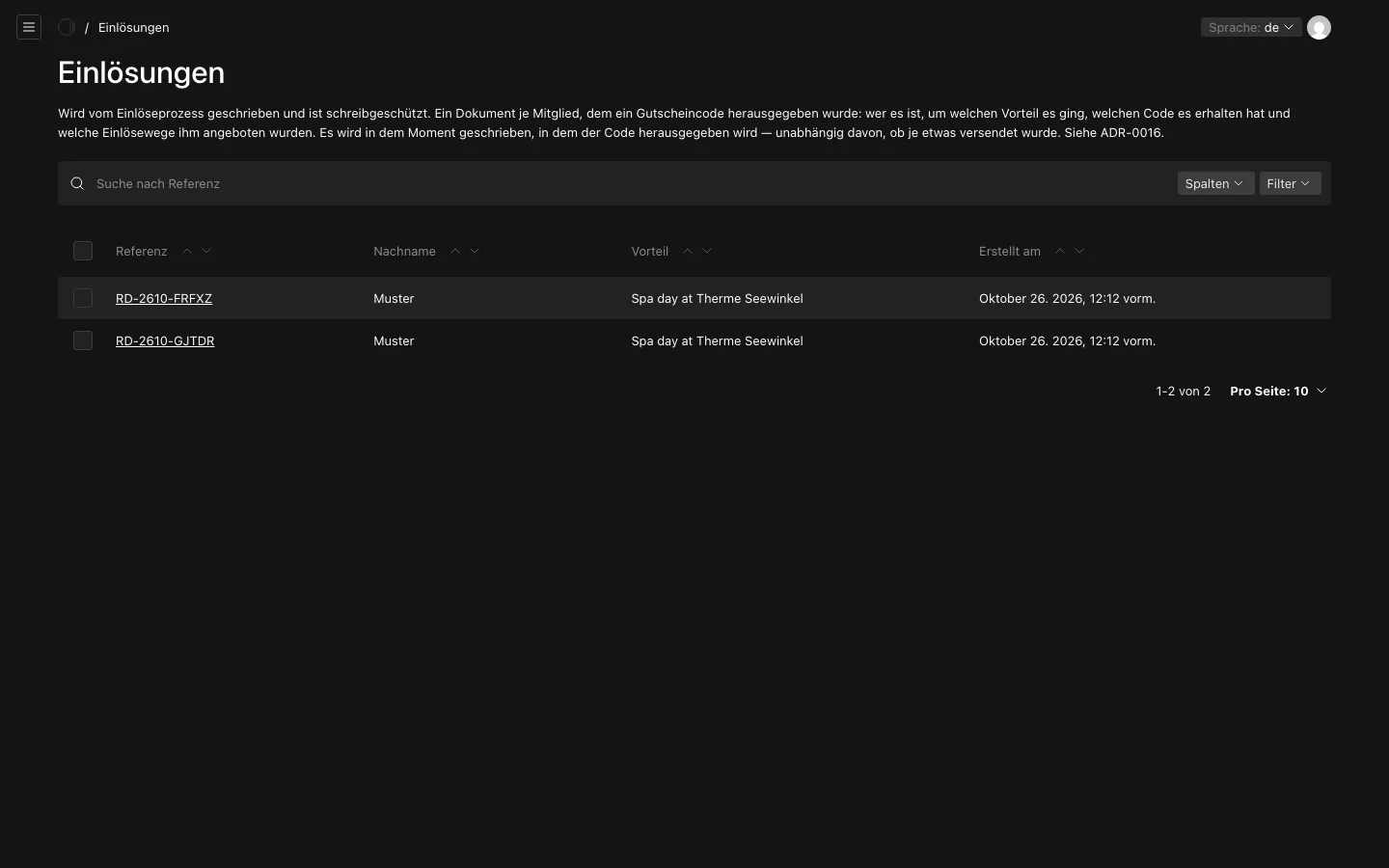Sort Erstellt am column descending
1389x868 pixels.
(1079, 251)
